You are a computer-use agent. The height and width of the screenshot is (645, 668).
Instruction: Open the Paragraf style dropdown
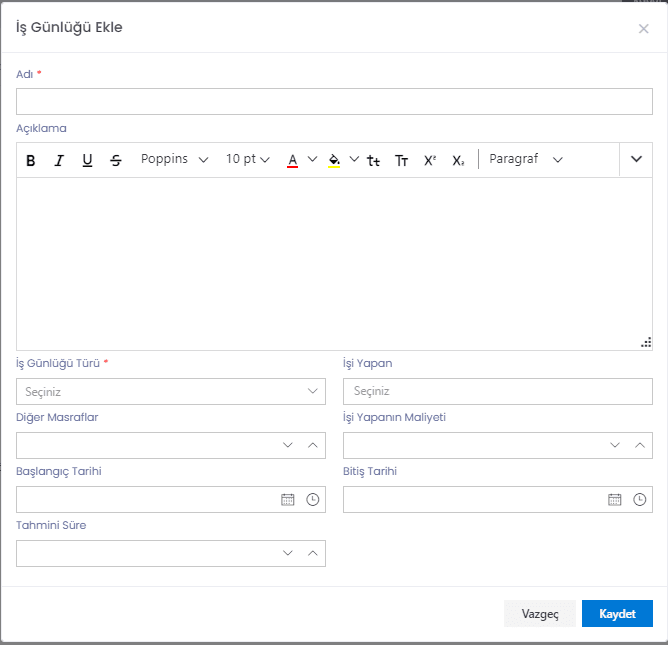pos(526,159)
